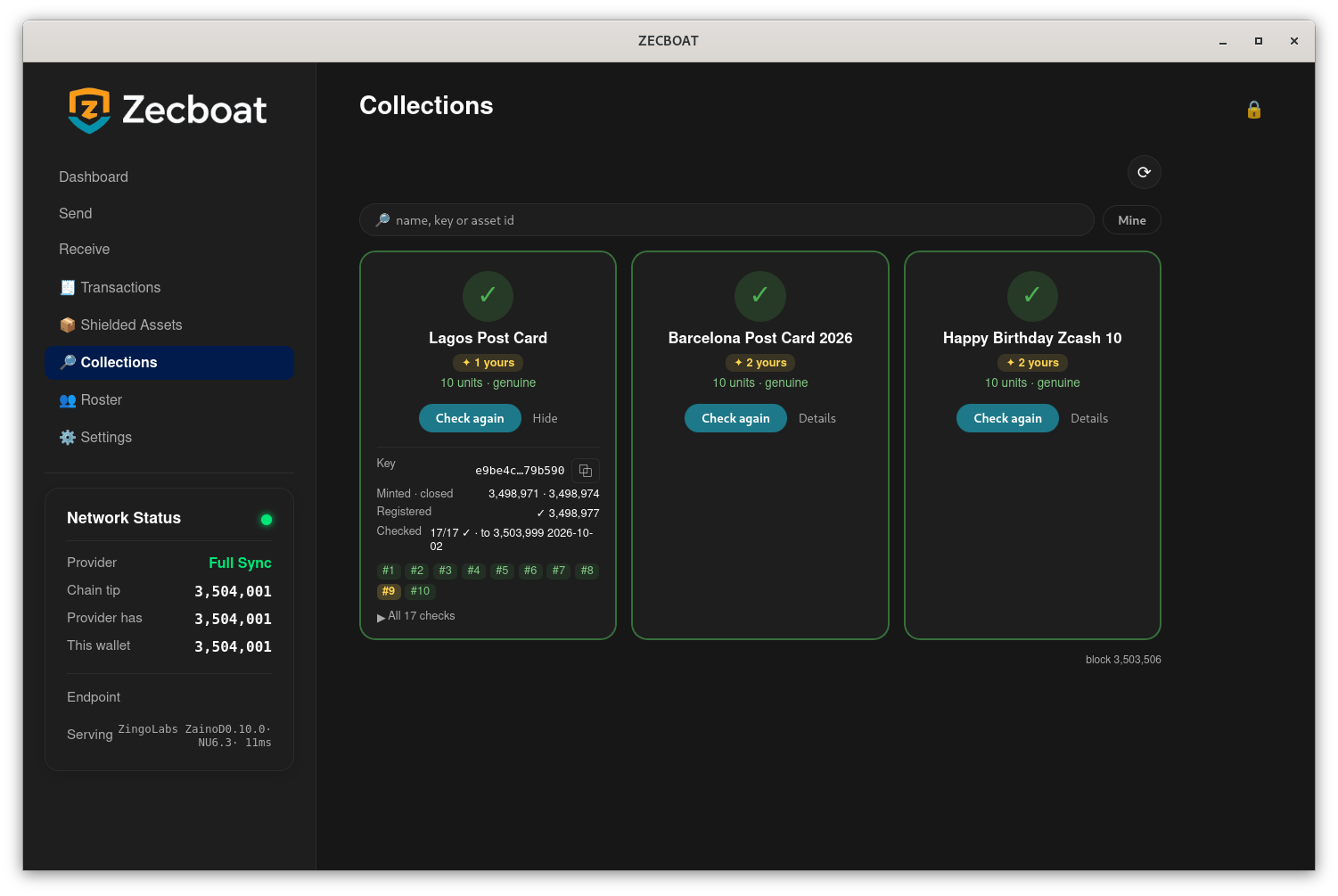The image size is (1338, 896).
Task: Select the highlighted unit chip #9
Action: (389, 591)
